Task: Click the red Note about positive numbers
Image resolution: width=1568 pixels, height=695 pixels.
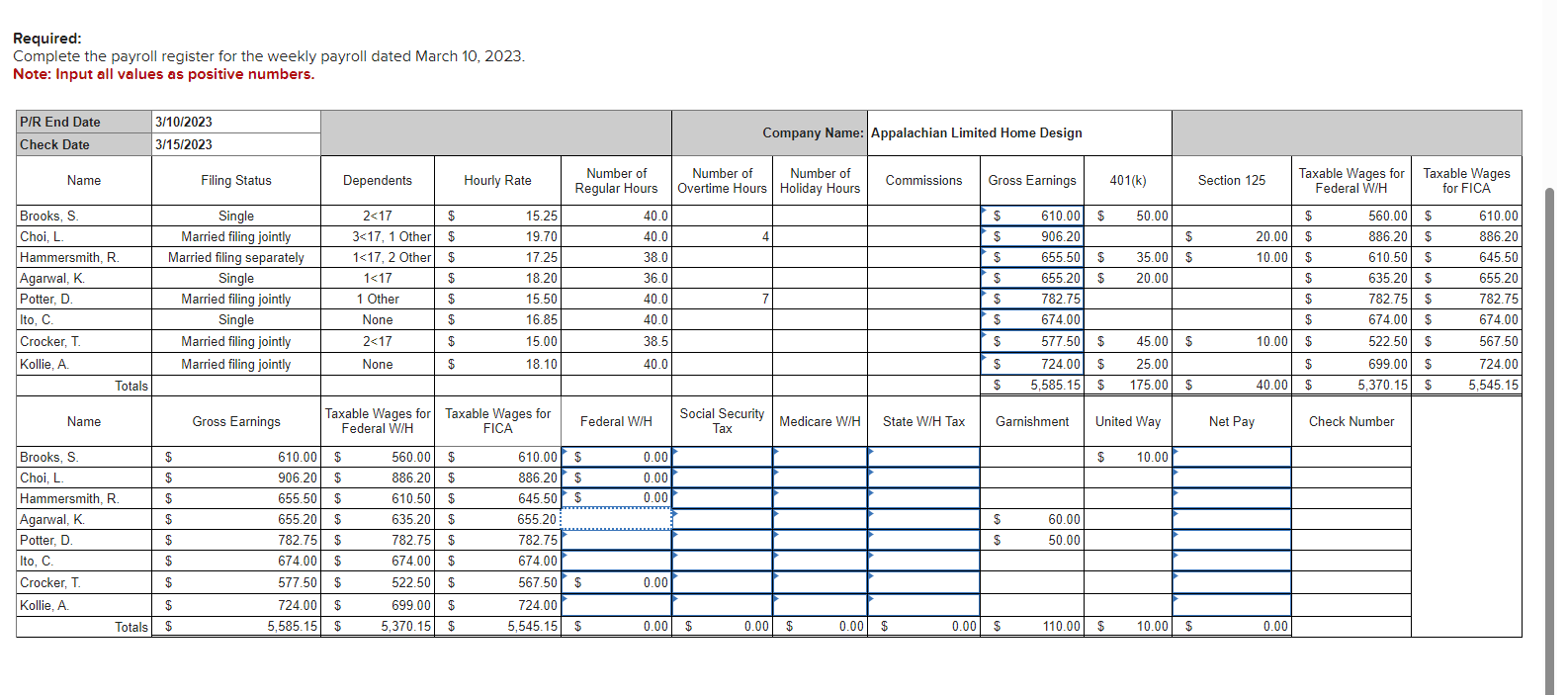Action: [163, 74]
